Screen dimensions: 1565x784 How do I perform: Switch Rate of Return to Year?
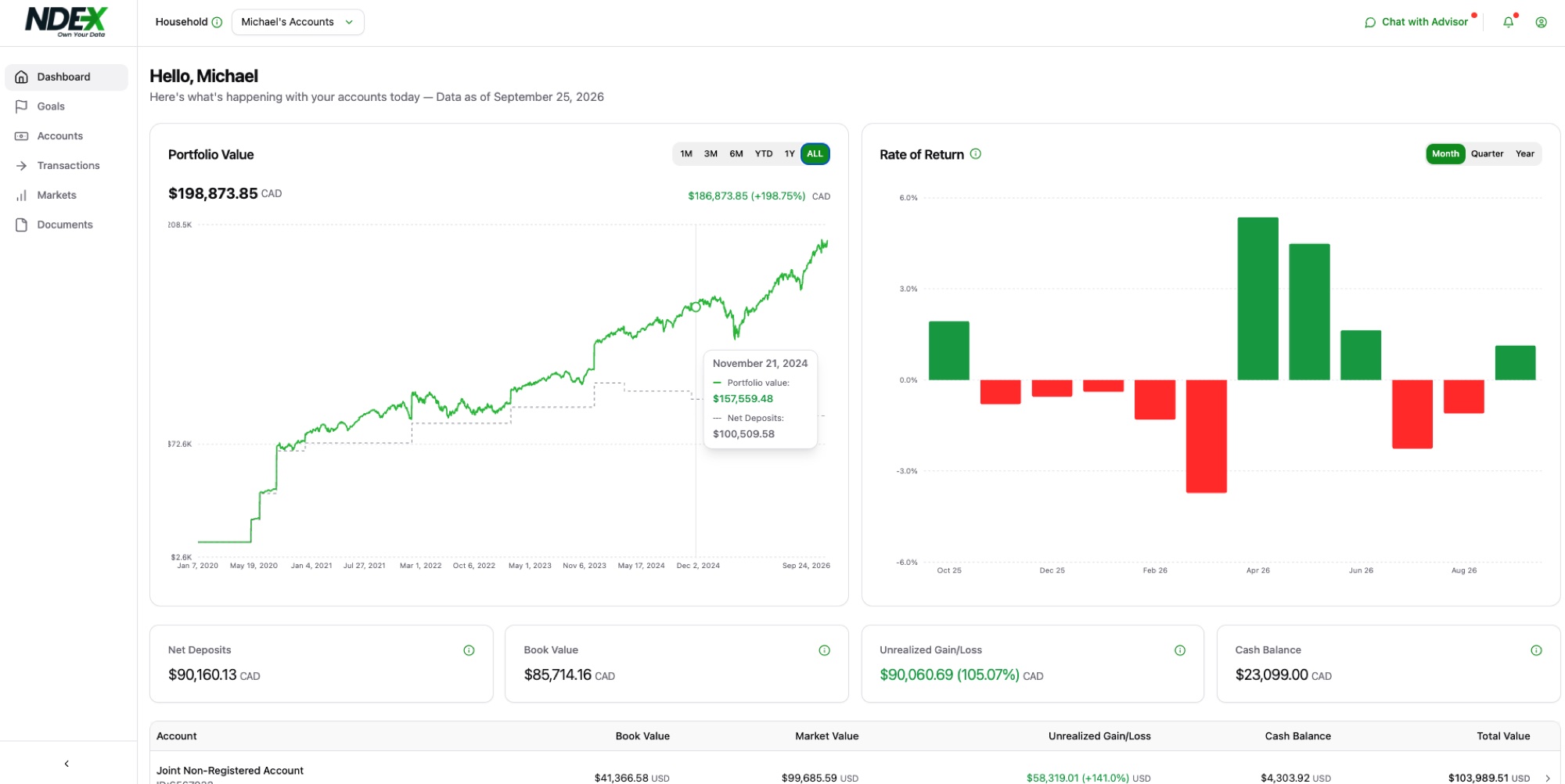(x=1524, y=154)
